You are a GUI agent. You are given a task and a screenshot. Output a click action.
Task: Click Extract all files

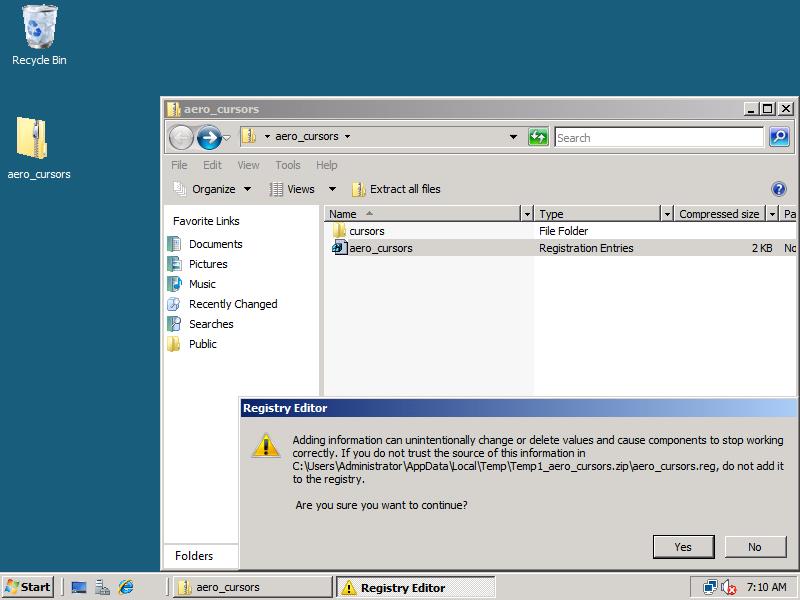click(396, 189)
